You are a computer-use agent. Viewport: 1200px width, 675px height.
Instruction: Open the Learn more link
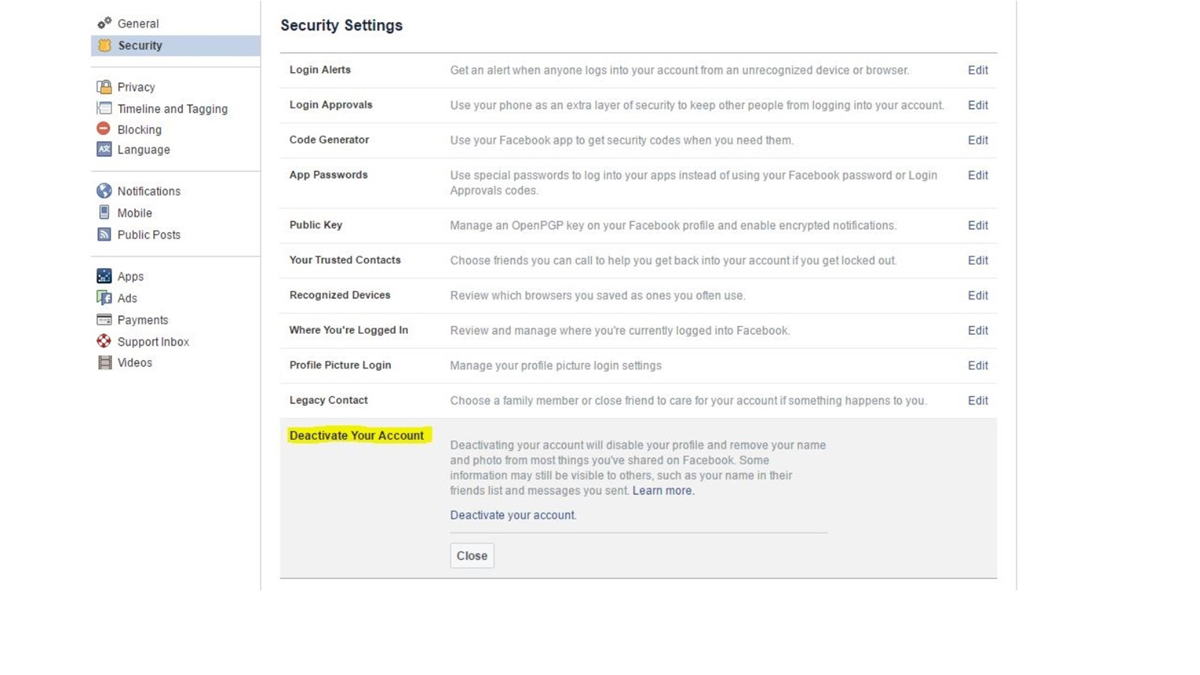[663, 491]
